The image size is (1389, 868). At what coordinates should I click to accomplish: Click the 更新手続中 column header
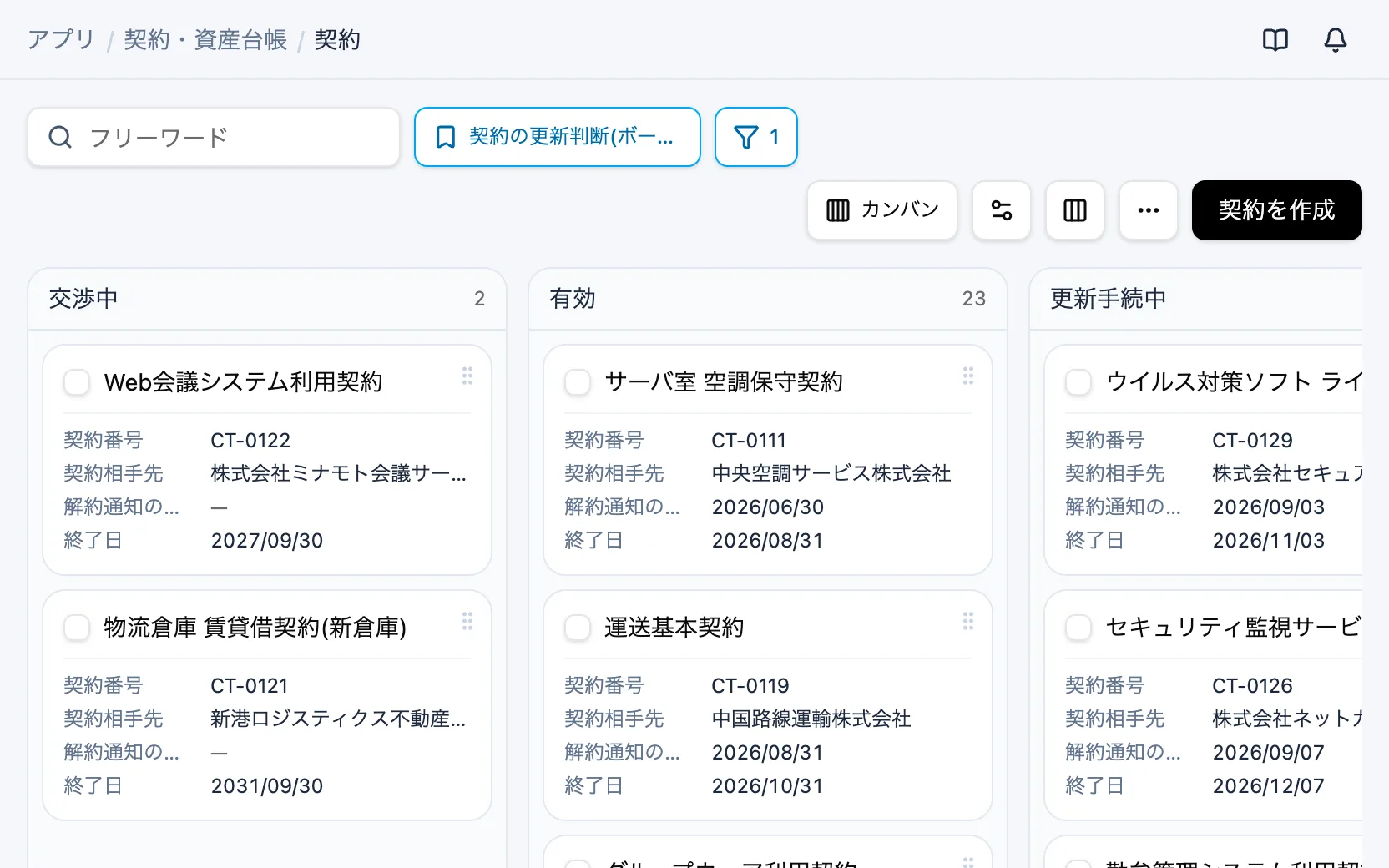click(x=1196, y=299)
